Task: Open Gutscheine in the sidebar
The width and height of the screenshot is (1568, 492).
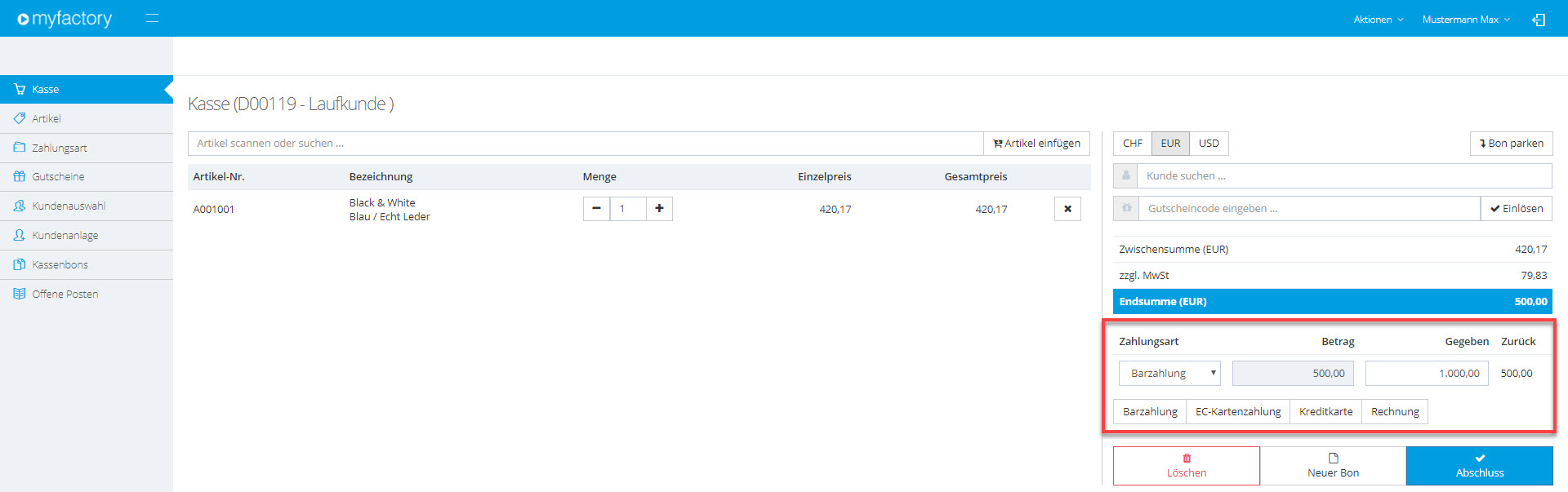Action: click(87, 176)
